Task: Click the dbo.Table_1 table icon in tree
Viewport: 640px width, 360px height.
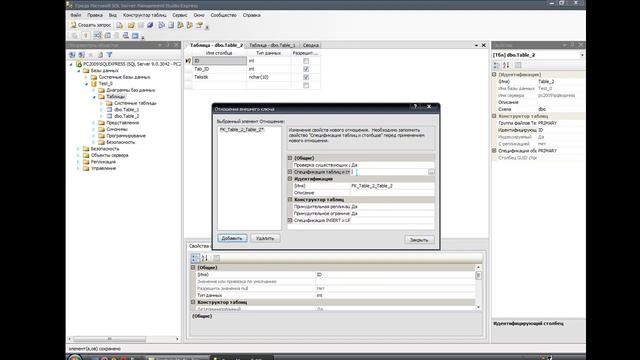Action: [109, 110]
